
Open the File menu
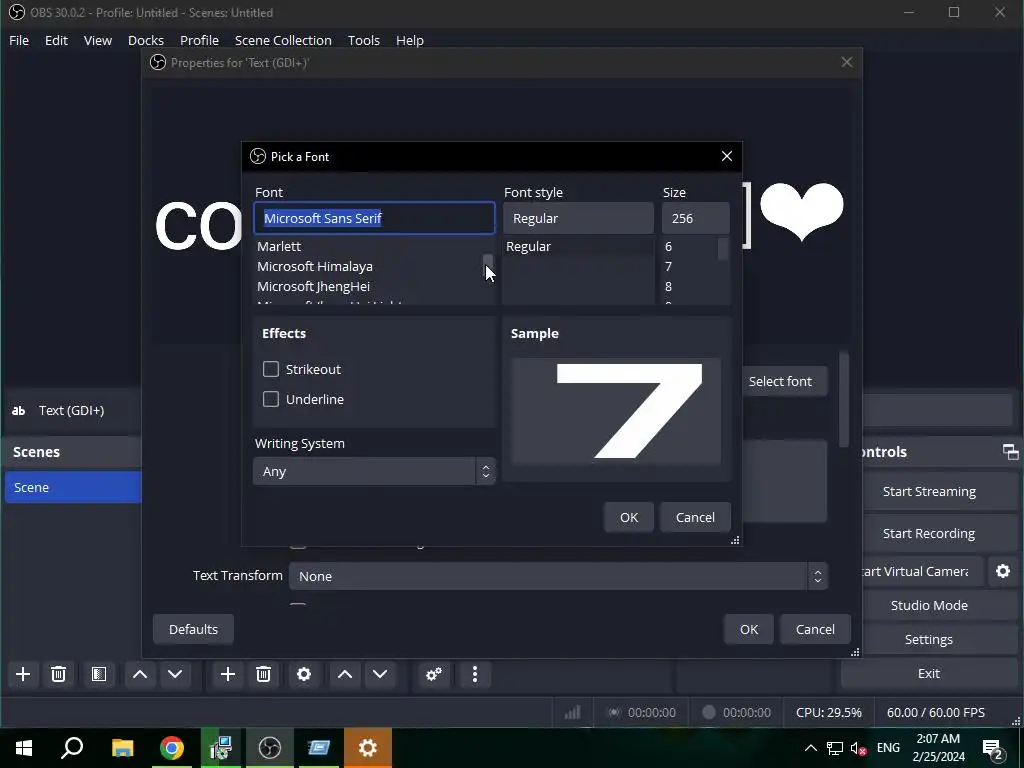pyautogui.click(x=19, y=40)
